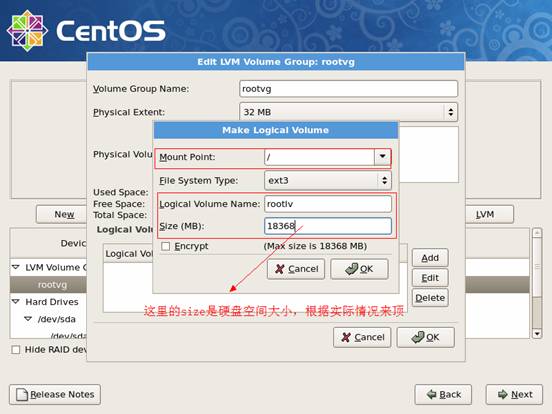
Task: Open Release Notes
Action: [55, 394]
